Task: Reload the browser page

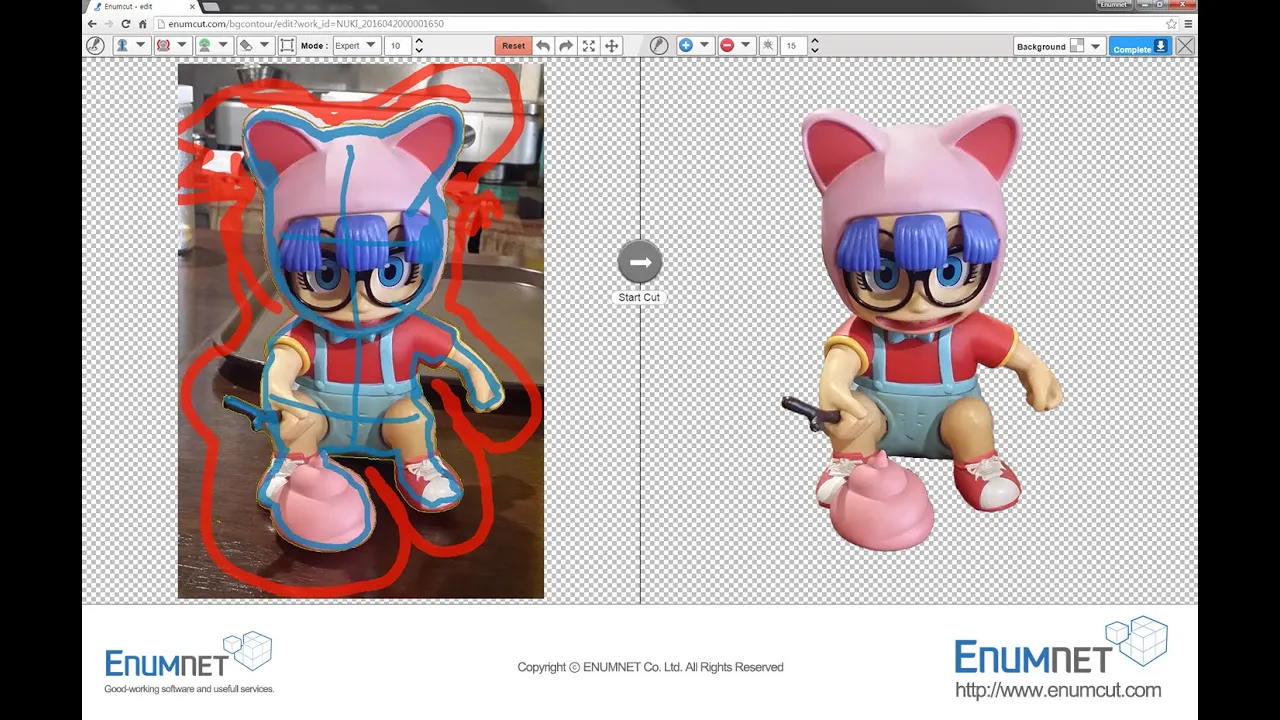Action: [x=126, y=23]
